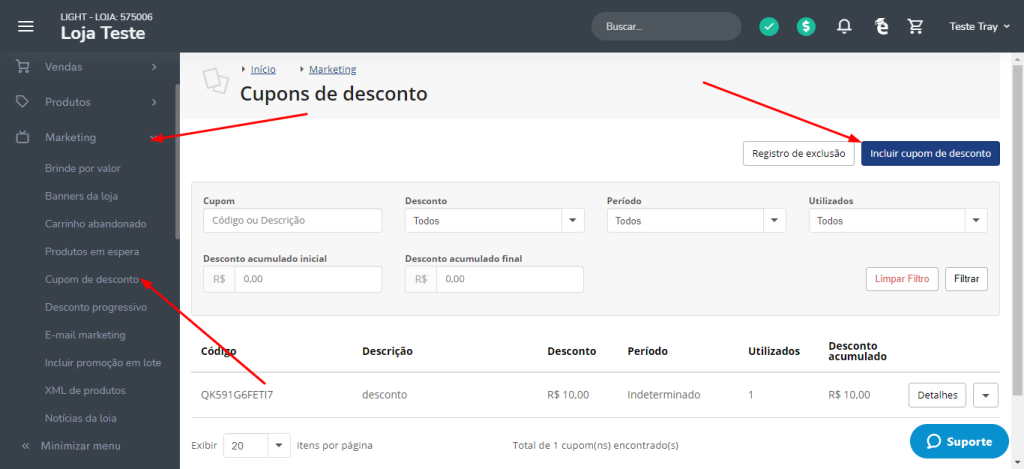The height and width of the screenshot is (469, 1024).
Task: Click coupon code QK591G6FETI7
Action: (x=237, y=395)
